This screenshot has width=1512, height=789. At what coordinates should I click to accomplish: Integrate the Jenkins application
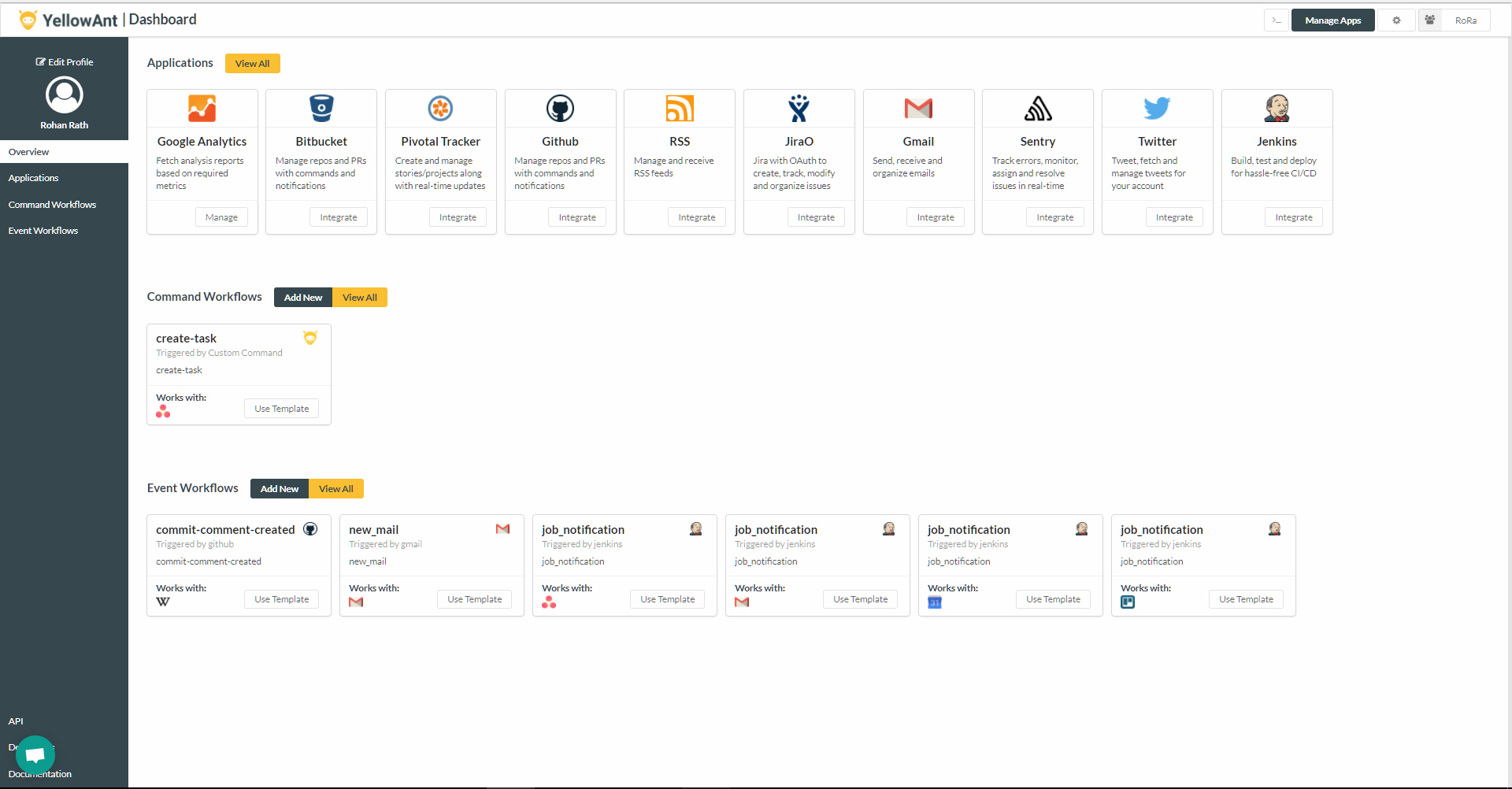pyautogui.click(x=1293, y=217)
